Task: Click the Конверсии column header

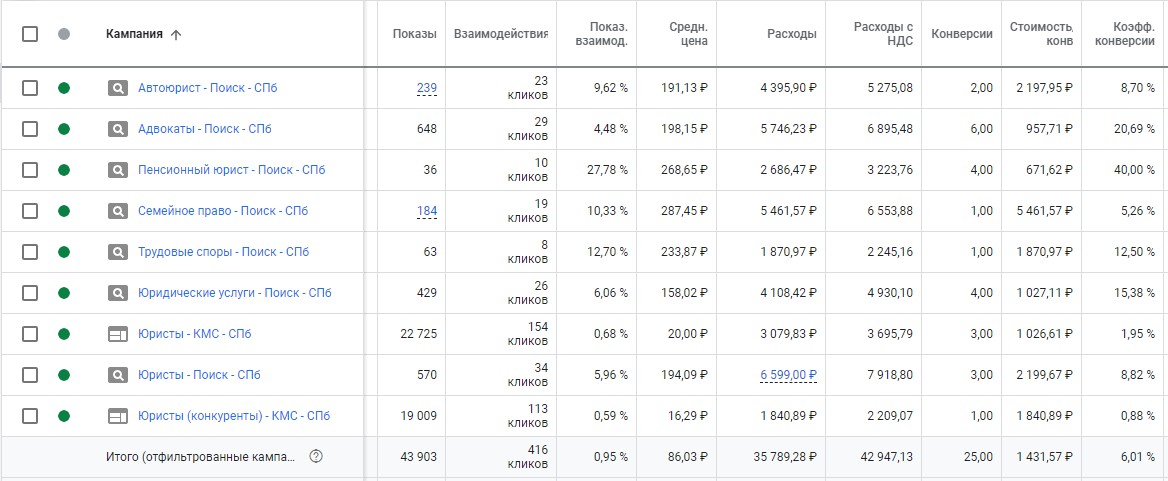Action: [x=961, y=34]
